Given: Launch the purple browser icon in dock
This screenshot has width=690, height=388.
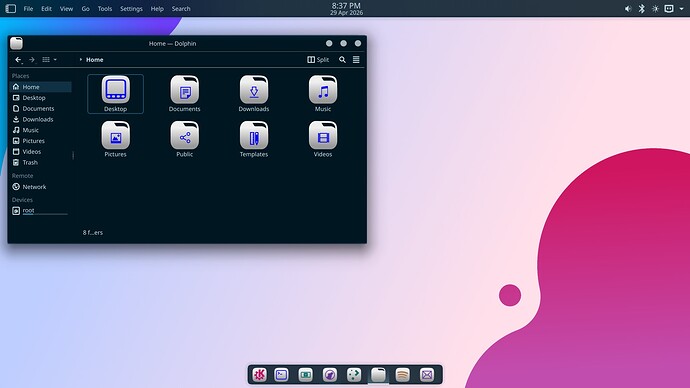Looking at the screenshot, I should tap(330, 375).
